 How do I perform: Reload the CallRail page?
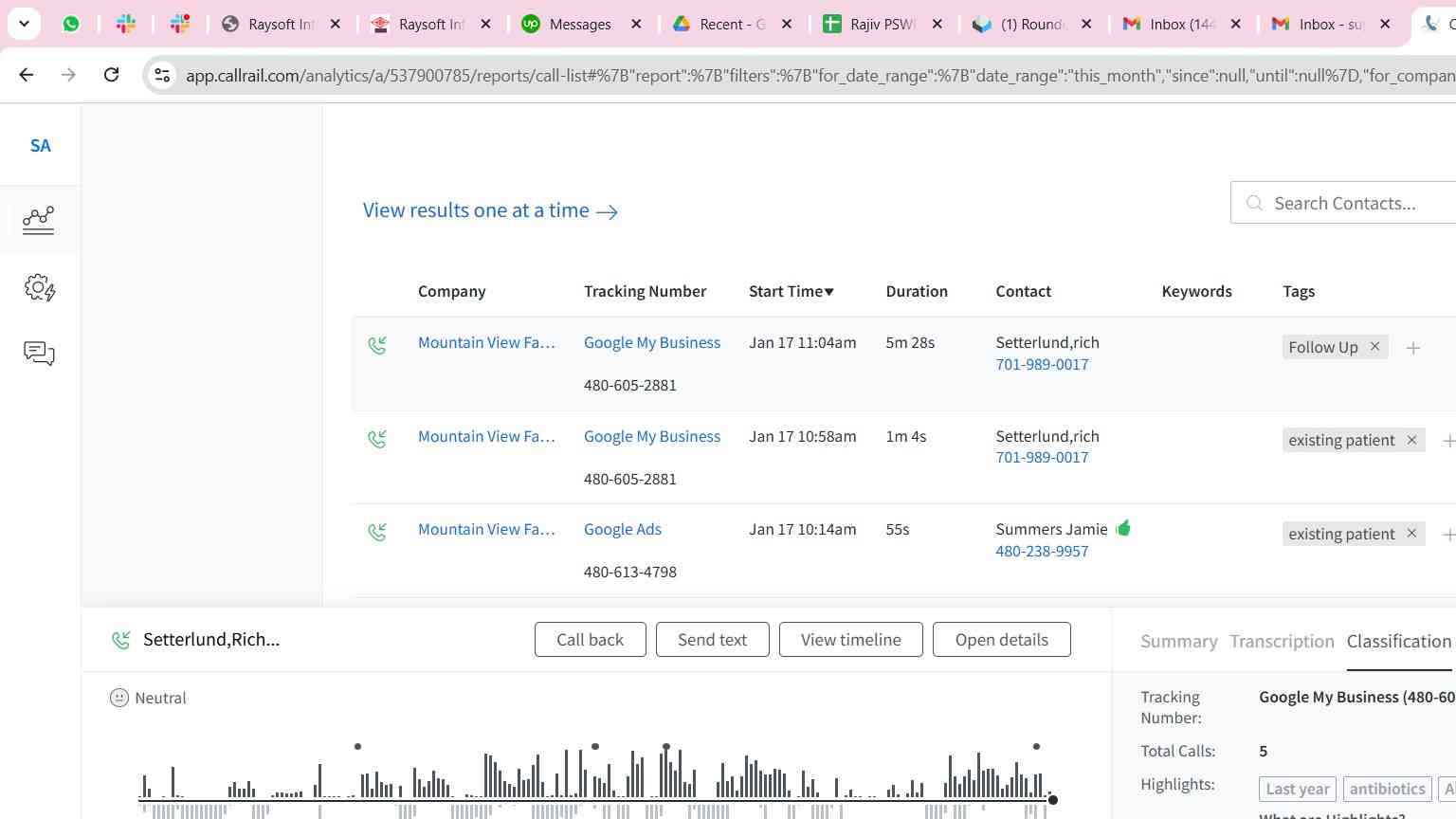click(x=111, y=74)
